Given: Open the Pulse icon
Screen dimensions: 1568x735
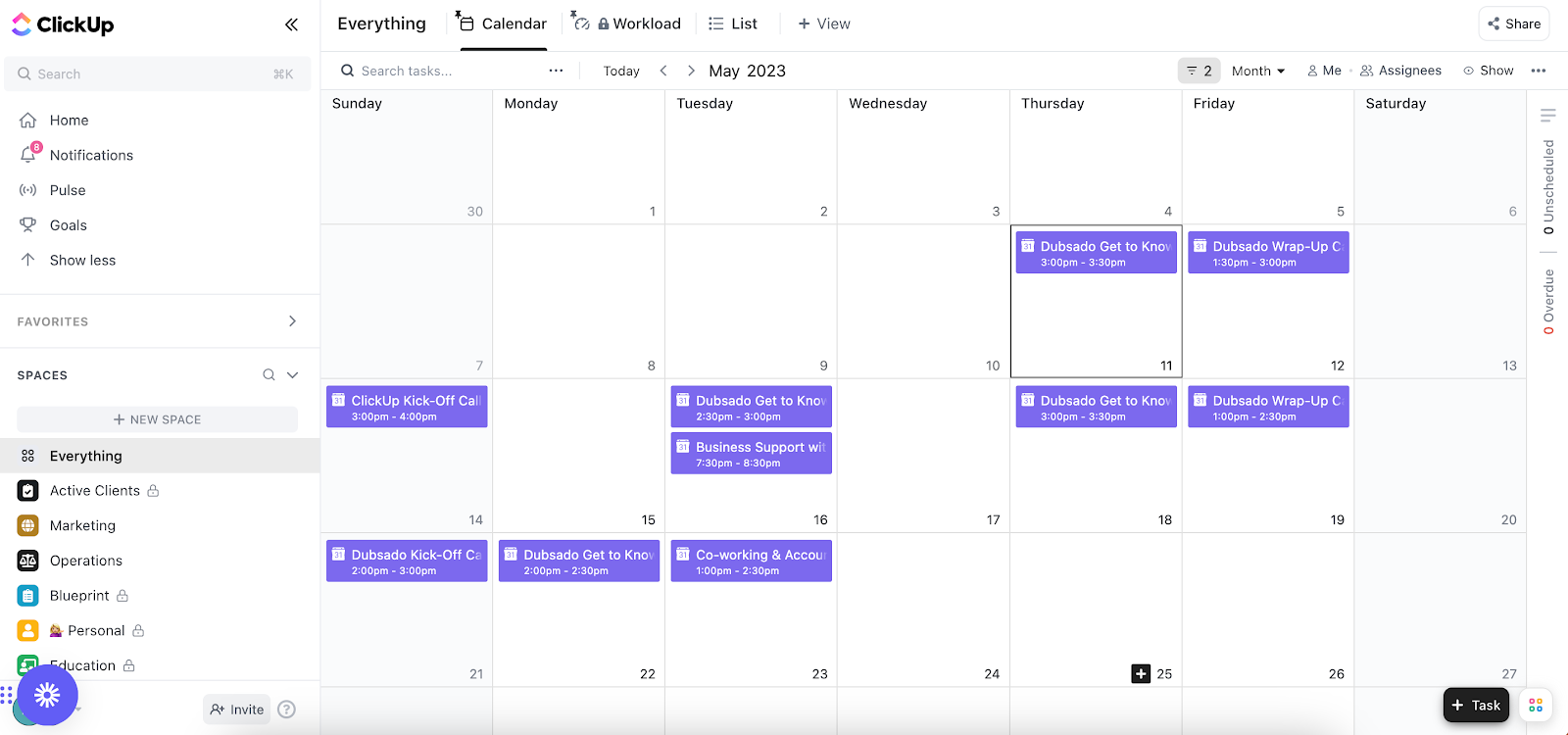Looking at the screenshot, I should click(x=27, y=190).
